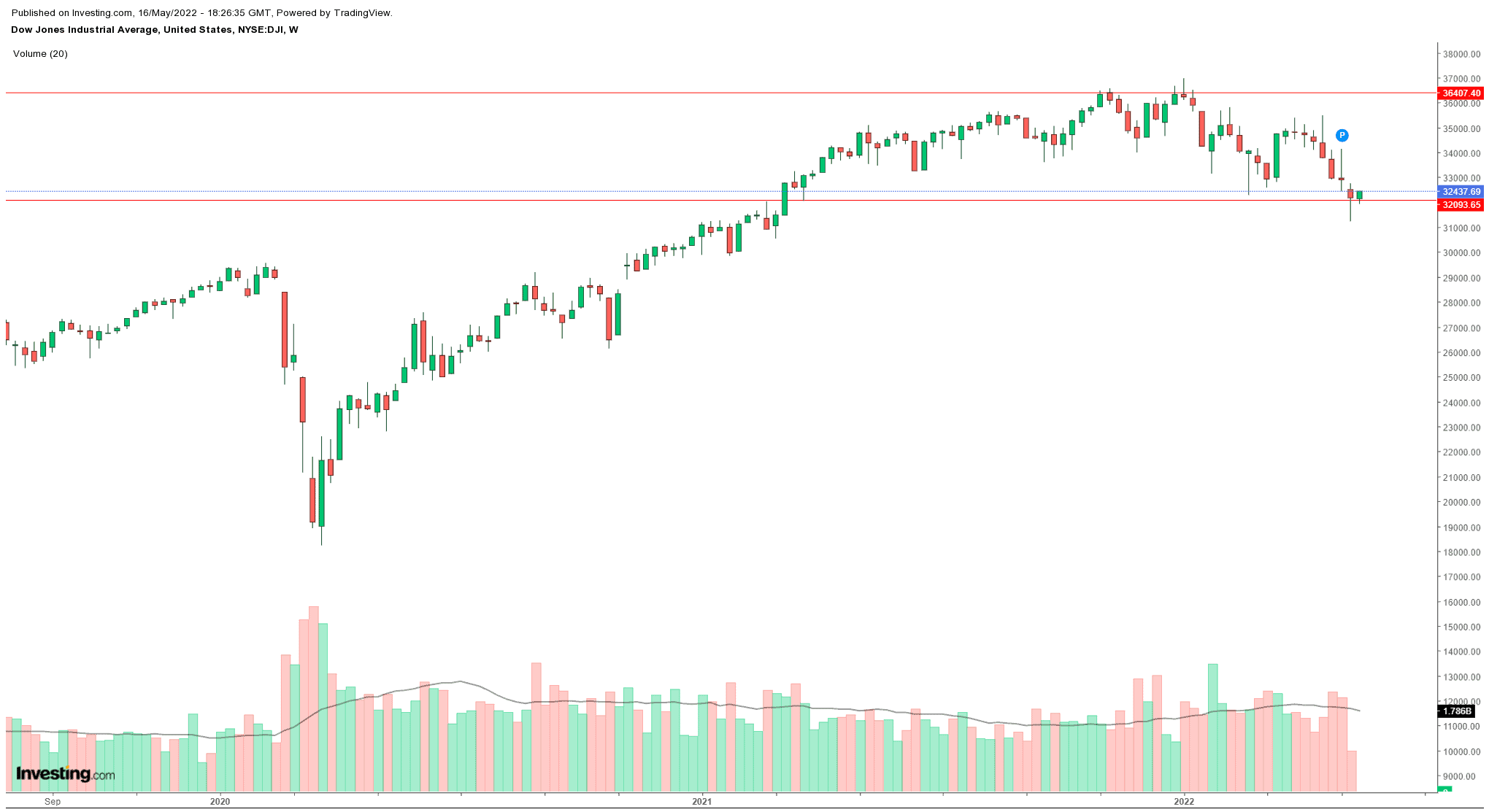The width and height of the screenshot is (1489, 812).
Task: Click the 34000.00 price axis value
Action: 1462,154
